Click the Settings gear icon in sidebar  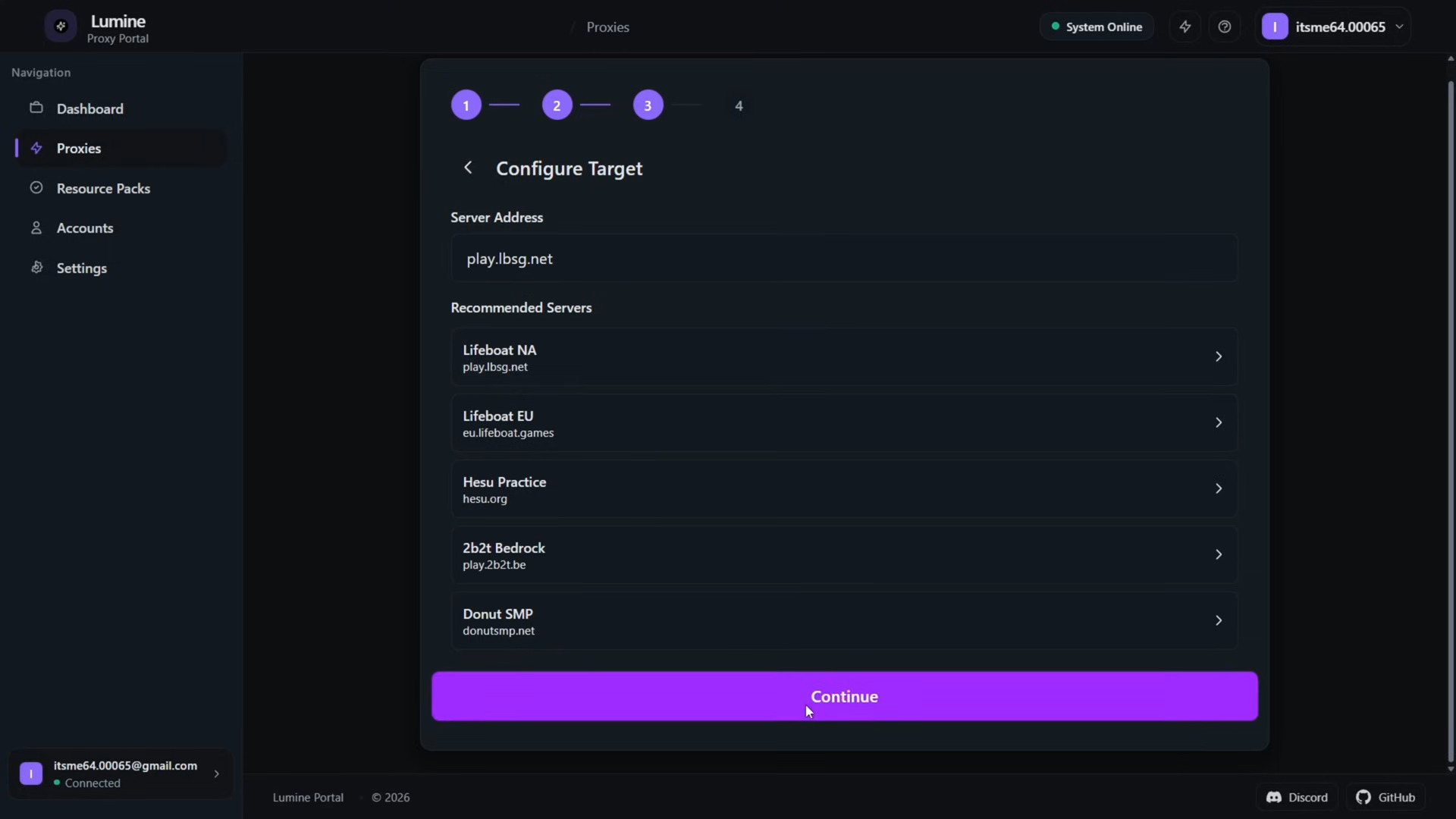(36, 268)
